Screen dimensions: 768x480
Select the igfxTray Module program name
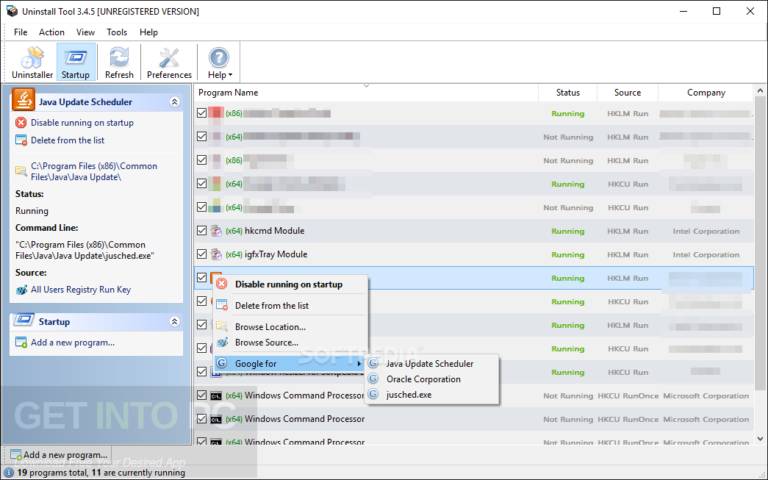tap(276, 254)
